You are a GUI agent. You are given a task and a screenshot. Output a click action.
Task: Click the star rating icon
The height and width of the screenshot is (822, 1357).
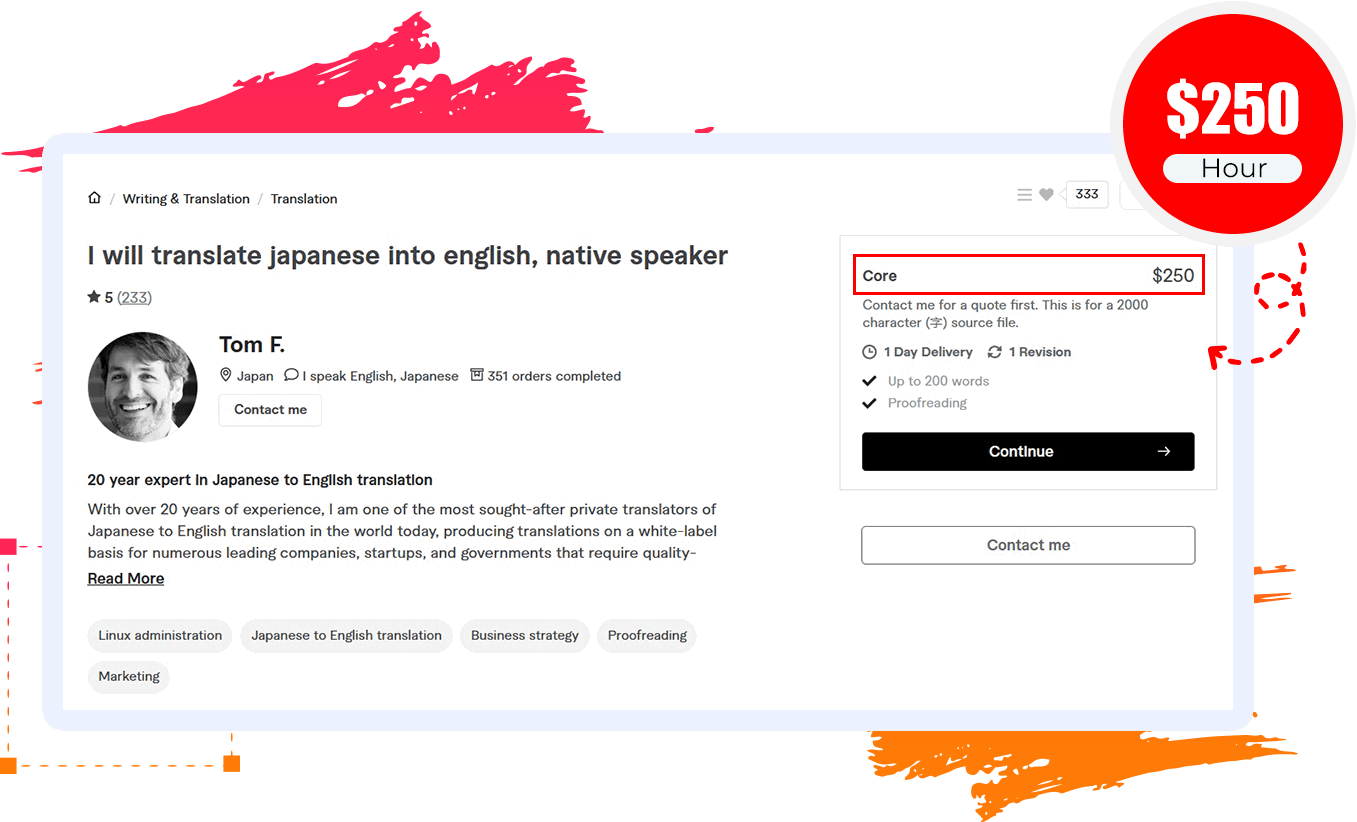point(94,297)
